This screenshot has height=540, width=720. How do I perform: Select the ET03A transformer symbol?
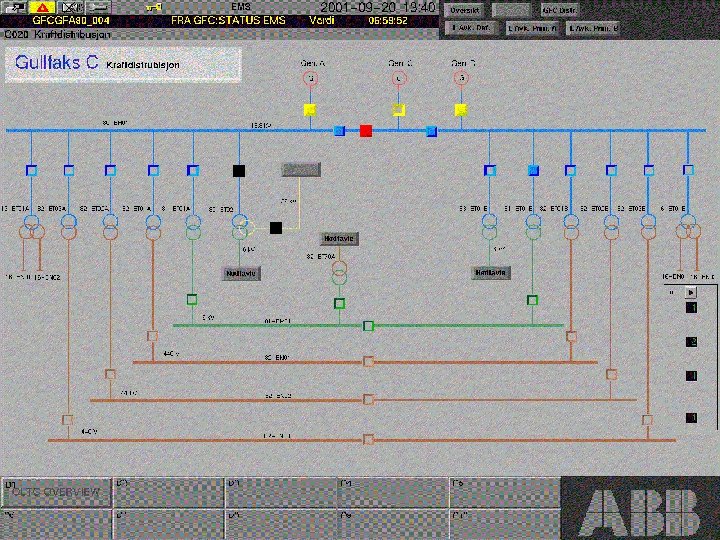(68, 227)
